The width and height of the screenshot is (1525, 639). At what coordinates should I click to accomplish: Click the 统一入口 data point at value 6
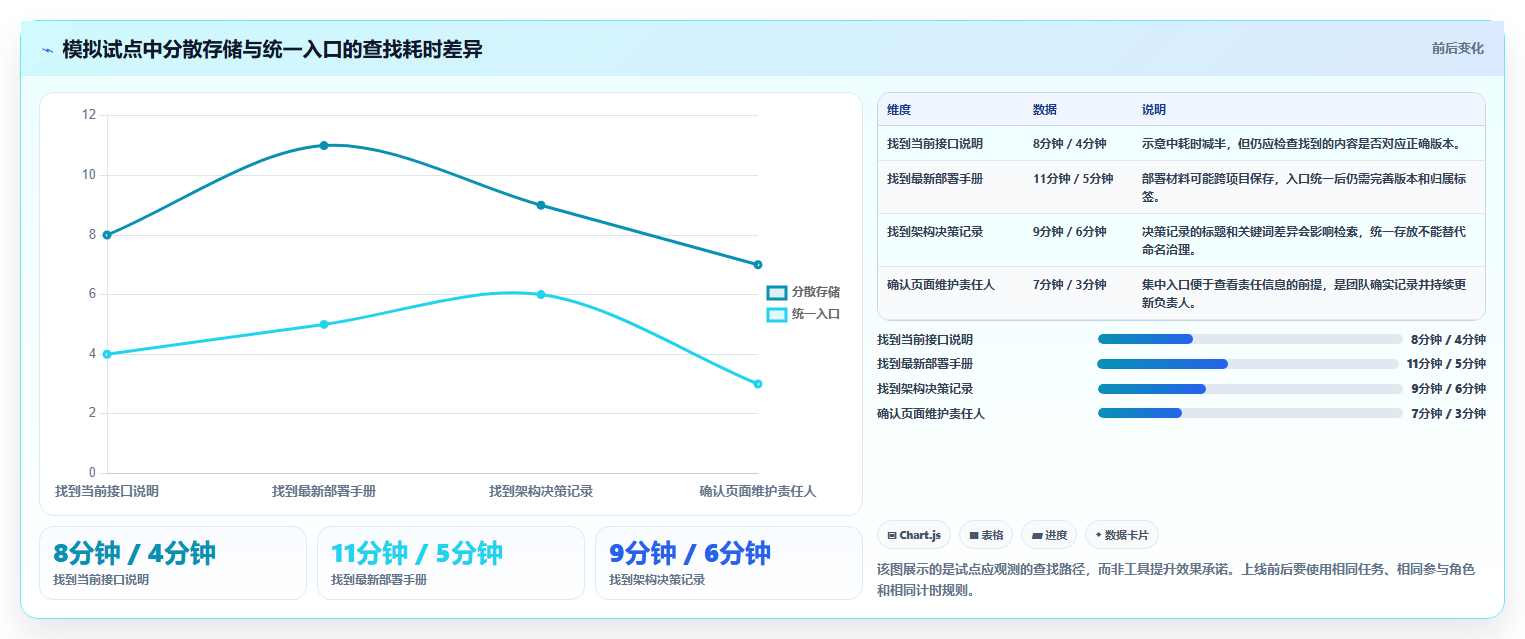(x=541, y=294)
